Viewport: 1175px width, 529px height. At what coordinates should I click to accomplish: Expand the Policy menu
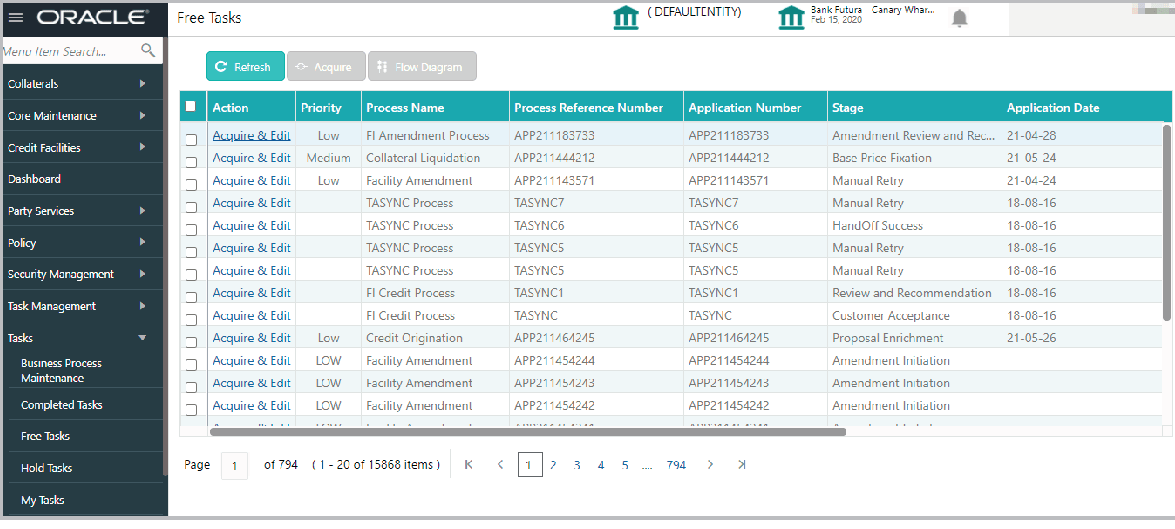[81, 243]
